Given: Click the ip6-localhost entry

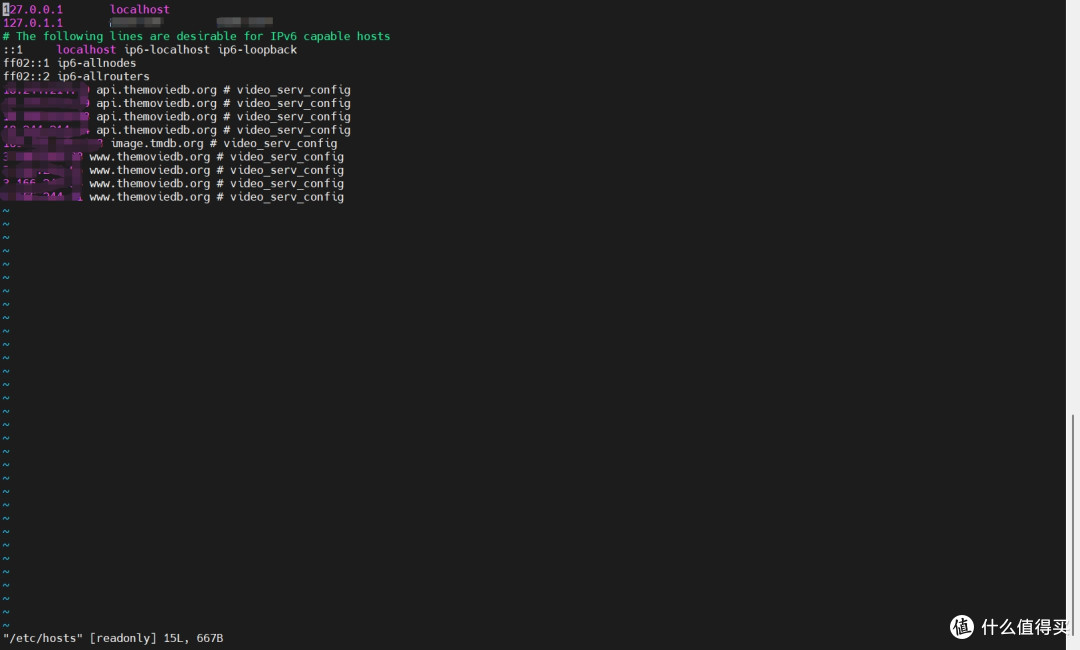Looking at the screenshot, I should pos(167,50).
